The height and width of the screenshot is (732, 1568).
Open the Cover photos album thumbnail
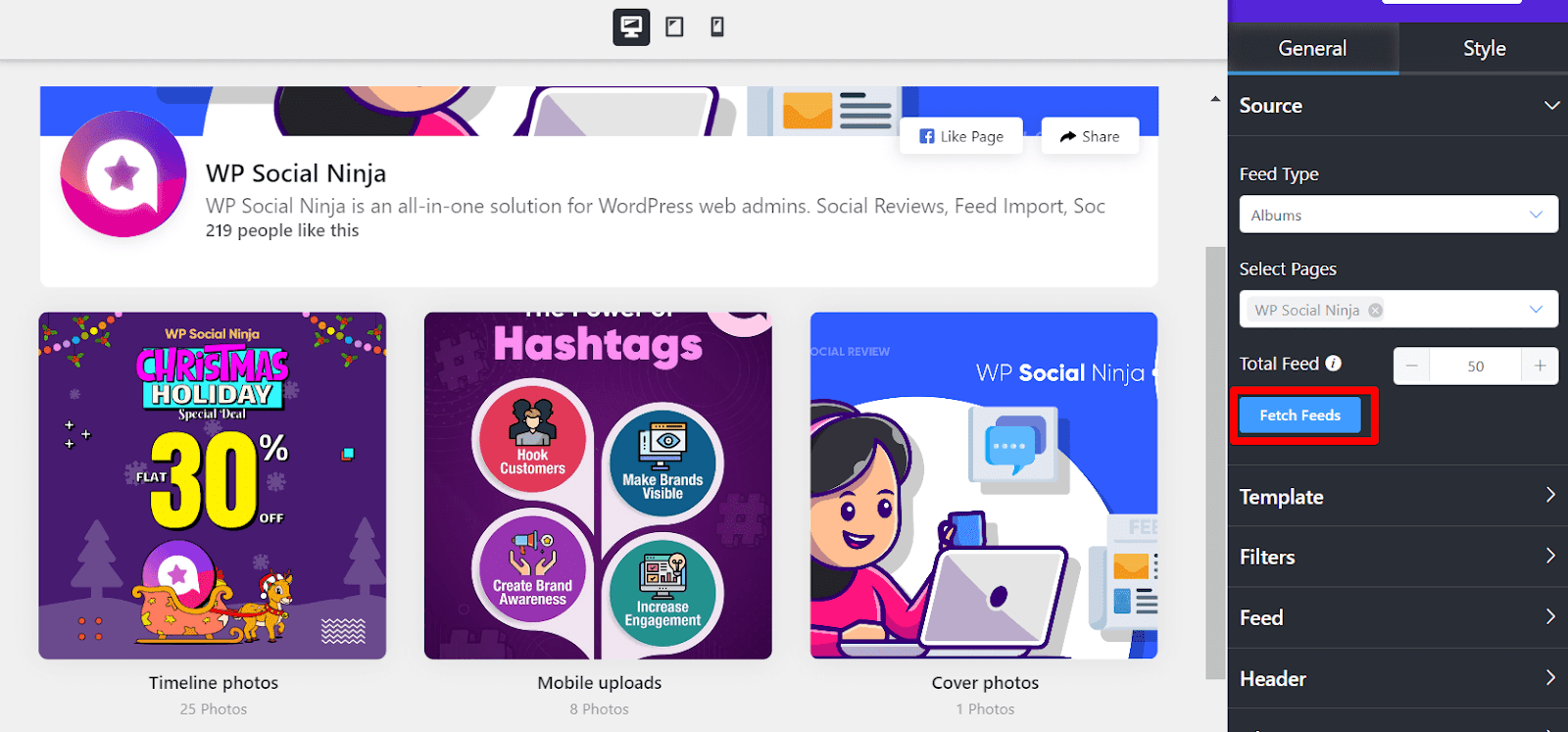(x=984, y=486)
